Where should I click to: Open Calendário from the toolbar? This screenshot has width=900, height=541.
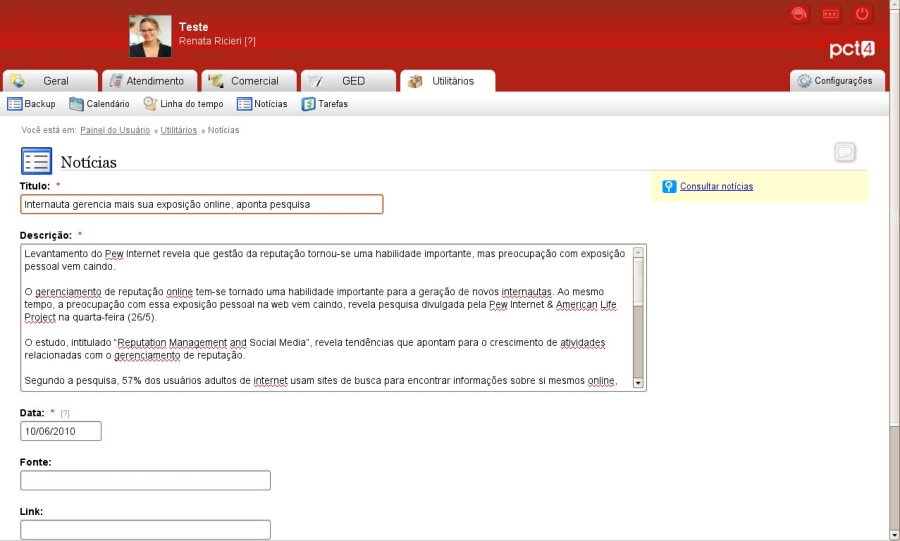(x=99, y=104)
